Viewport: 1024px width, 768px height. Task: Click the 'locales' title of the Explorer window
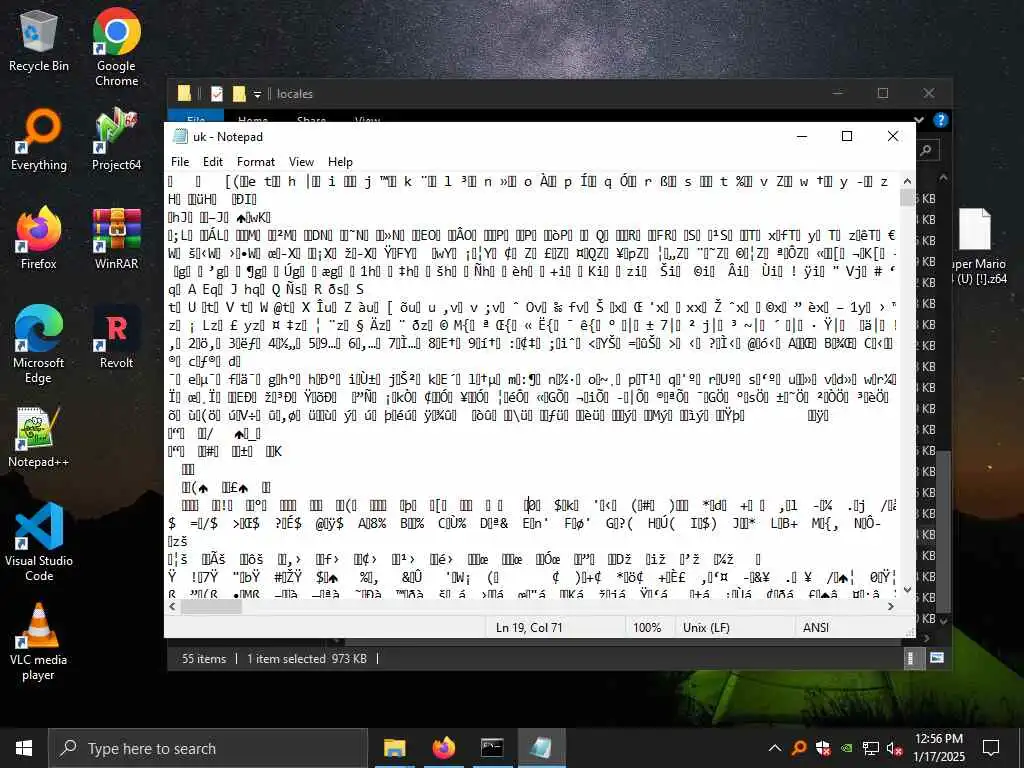(x=295, y=94)
